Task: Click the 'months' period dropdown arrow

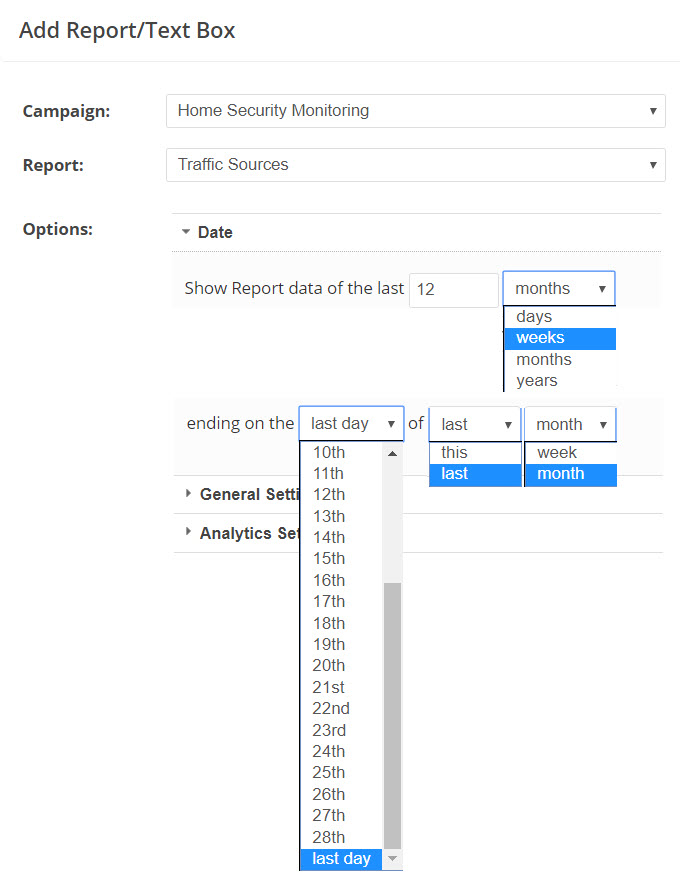Action: [602, 289]
